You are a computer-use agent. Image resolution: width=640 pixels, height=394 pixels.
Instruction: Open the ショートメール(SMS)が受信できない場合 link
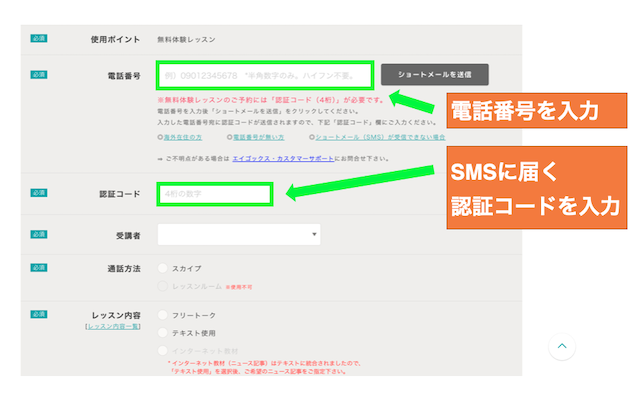380,137
